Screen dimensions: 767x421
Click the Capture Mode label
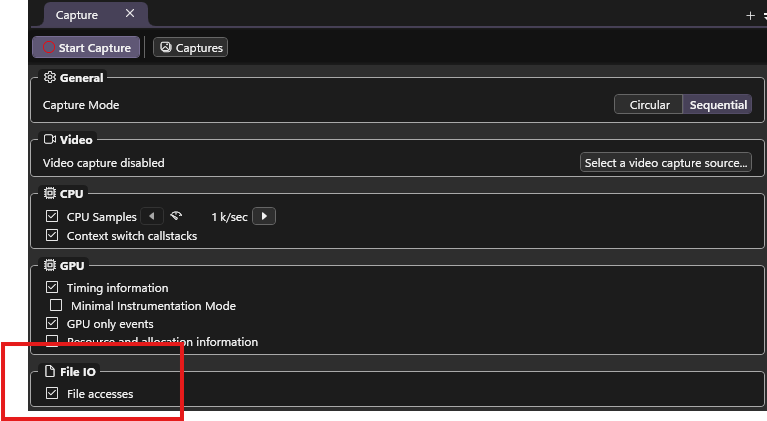81,105
